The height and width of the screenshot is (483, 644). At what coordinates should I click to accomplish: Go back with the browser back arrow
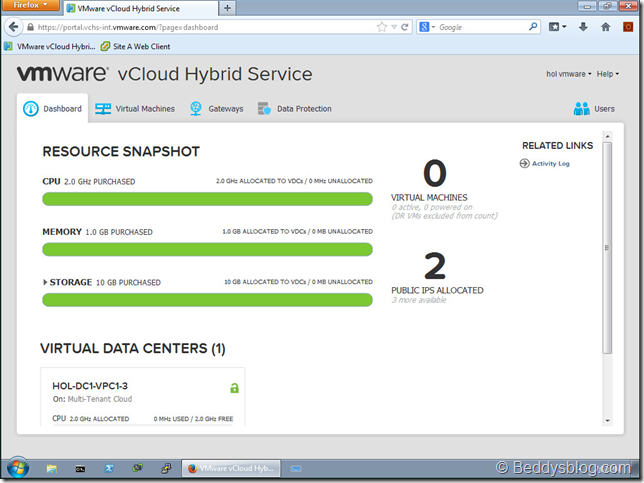click(13, 27)
